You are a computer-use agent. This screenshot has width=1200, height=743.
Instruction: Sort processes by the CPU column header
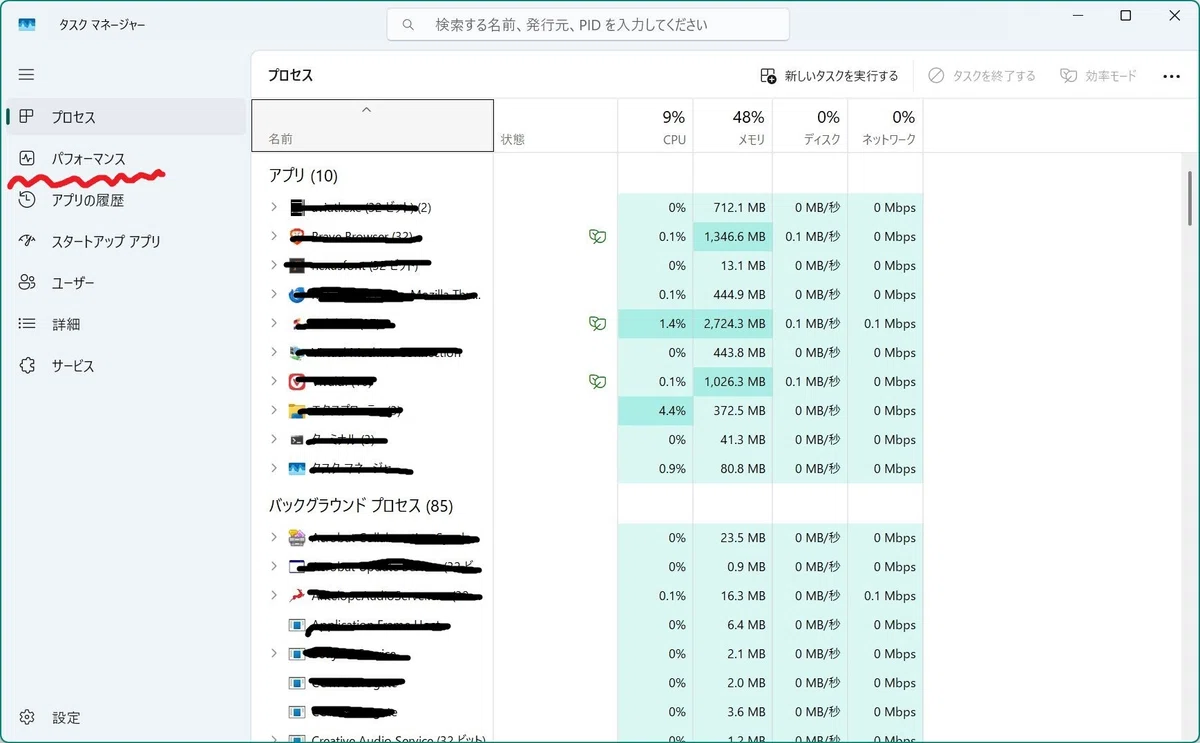click(x=655, y=126)
